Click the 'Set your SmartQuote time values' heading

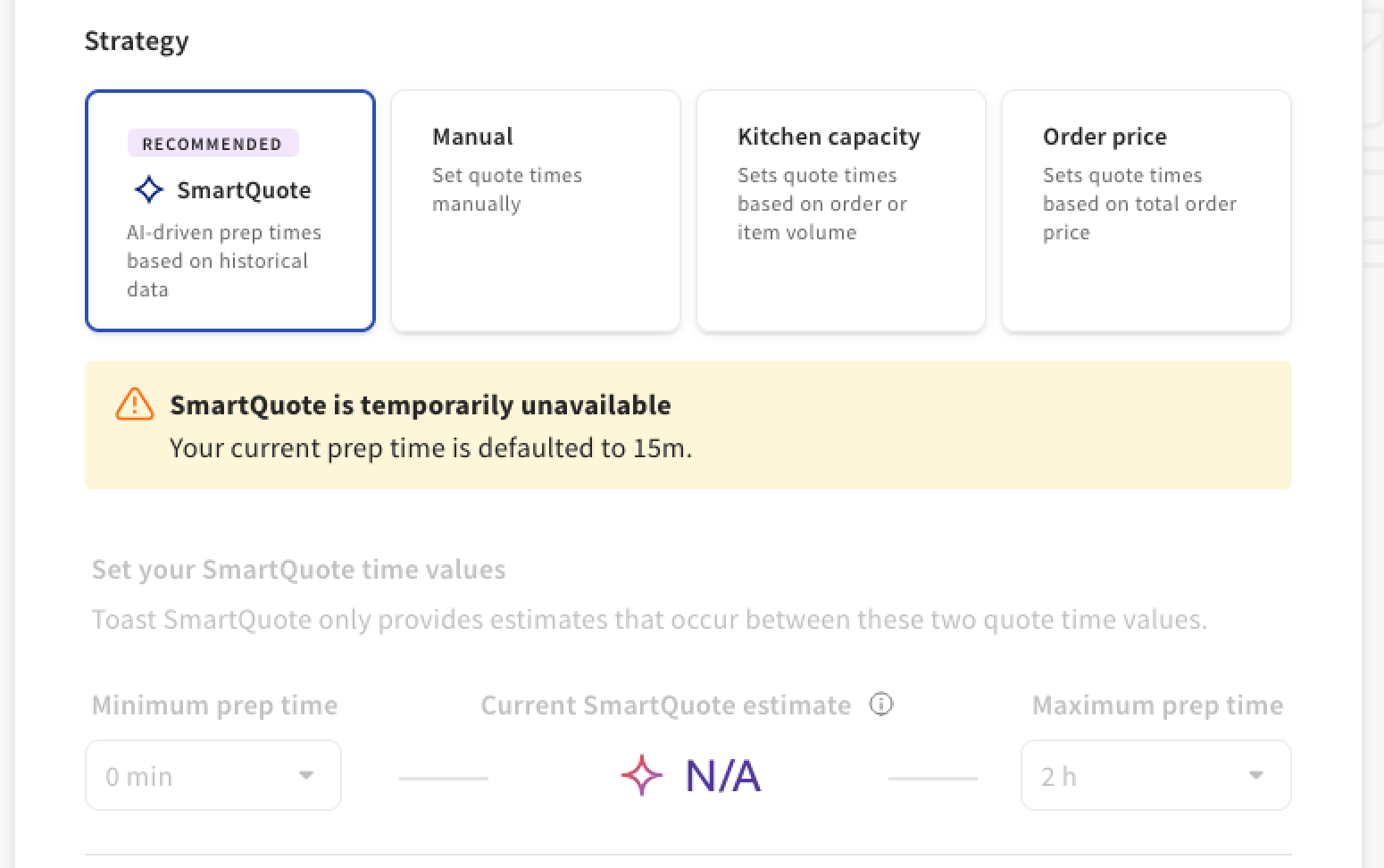pos(298,570)
